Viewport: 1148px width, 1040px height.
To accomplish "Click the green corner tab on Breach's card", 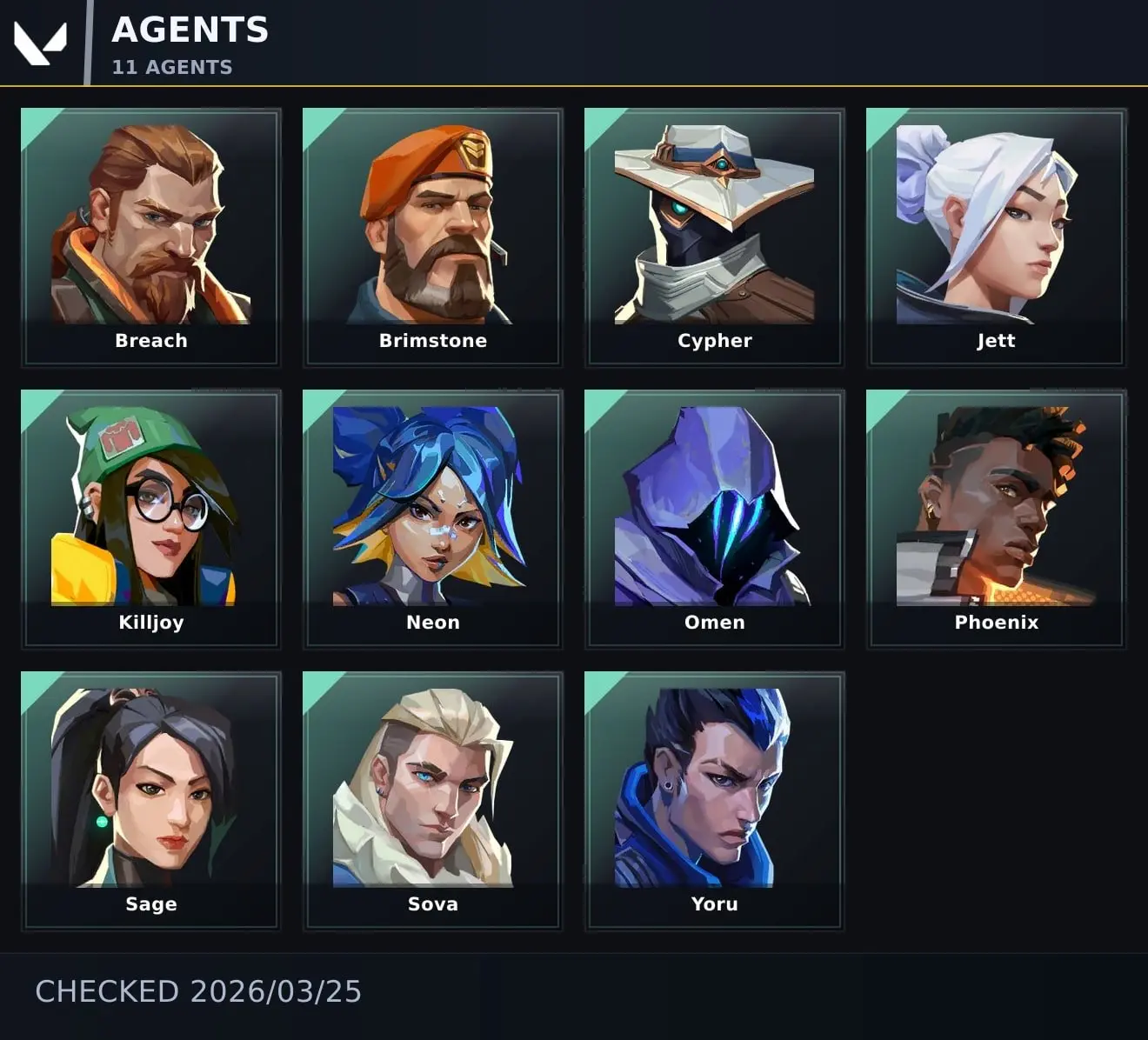I will (35, 122).
